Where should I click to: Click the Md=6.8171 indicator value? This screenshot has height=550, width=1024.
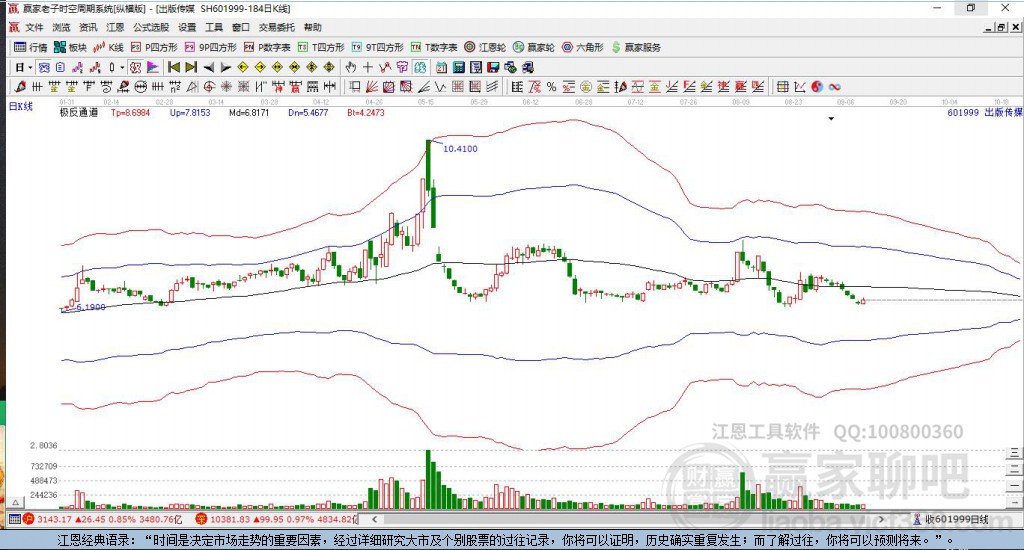[249, 112]
